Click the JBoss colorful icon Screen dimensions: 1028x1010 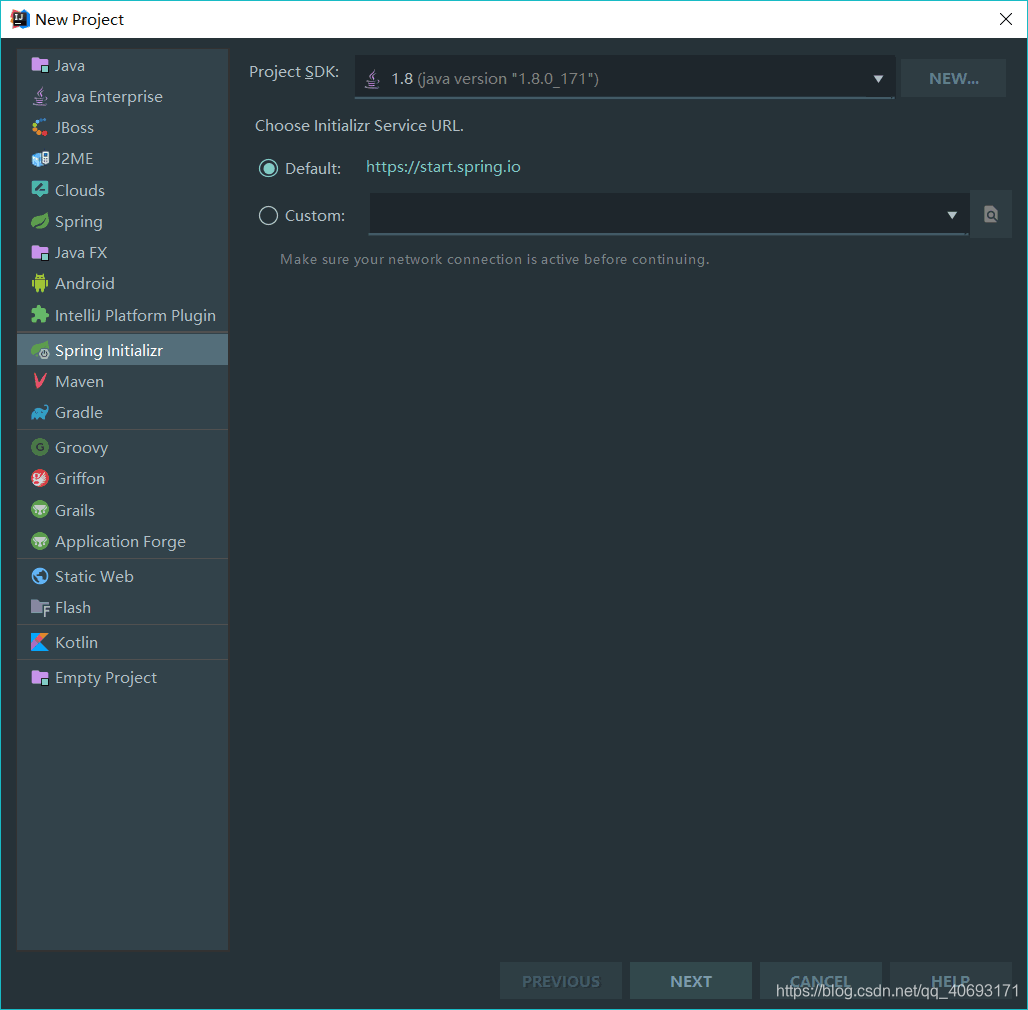(x=40, y=127)
